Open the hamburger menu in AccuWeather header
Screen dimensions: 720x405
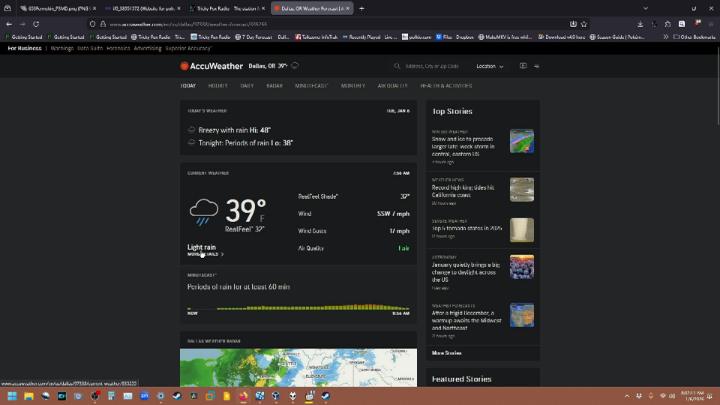[x=537, y=66]
